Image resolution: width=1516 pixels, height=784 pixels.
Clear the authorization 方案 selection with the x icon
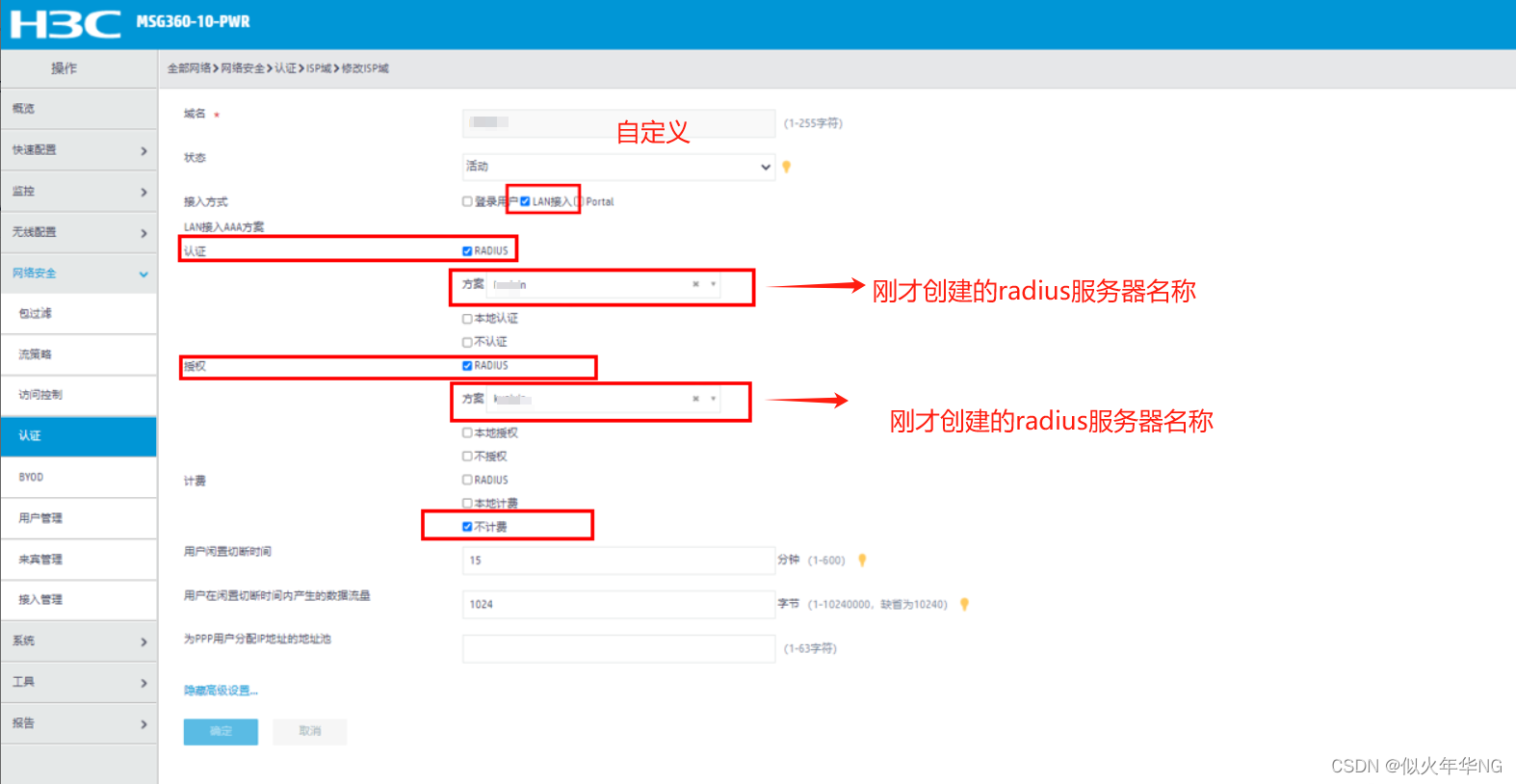click(695, 399)
